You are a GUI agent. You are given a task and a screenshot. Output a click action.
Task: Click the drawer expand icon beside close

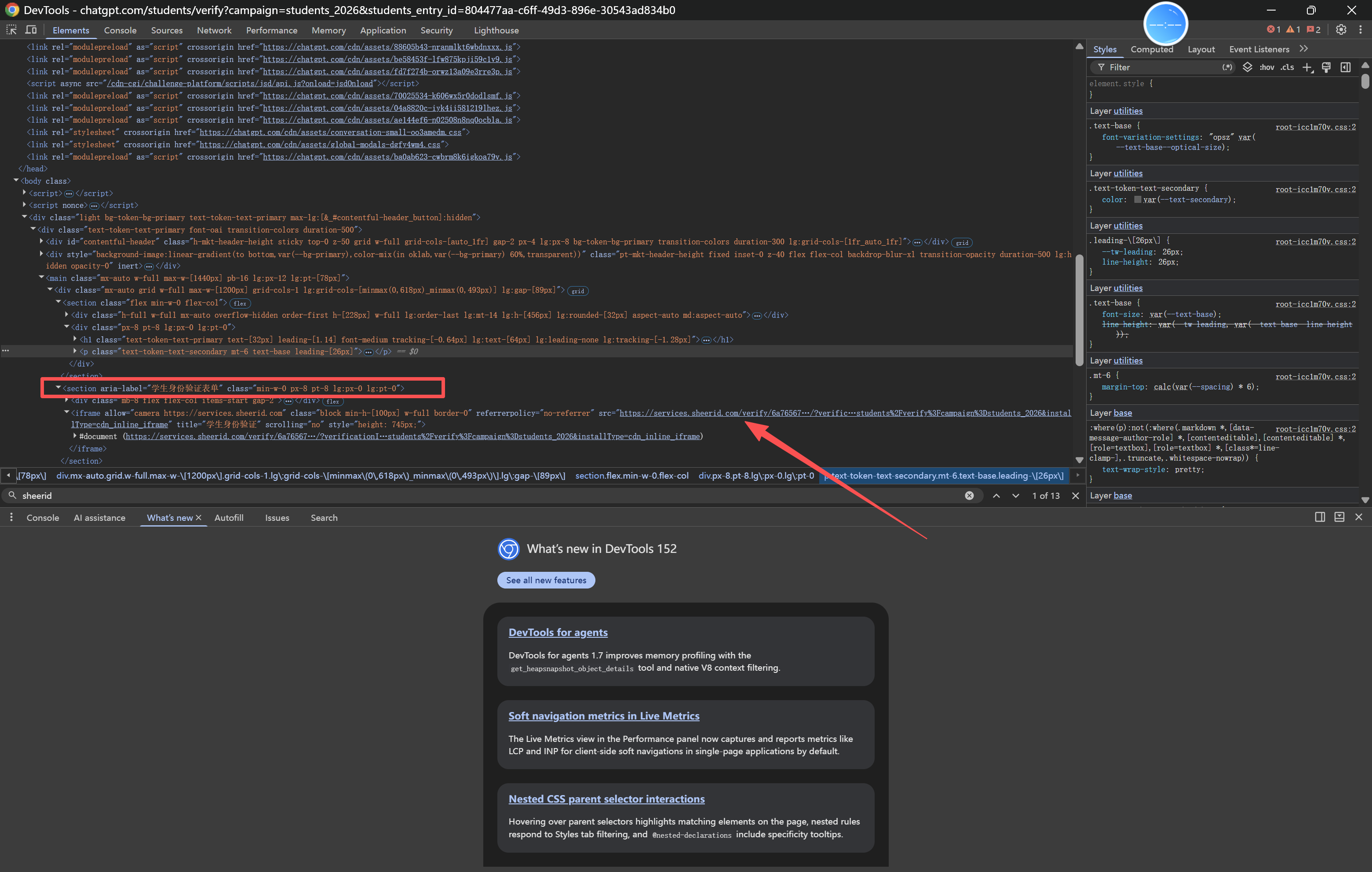coord(1339,517)
